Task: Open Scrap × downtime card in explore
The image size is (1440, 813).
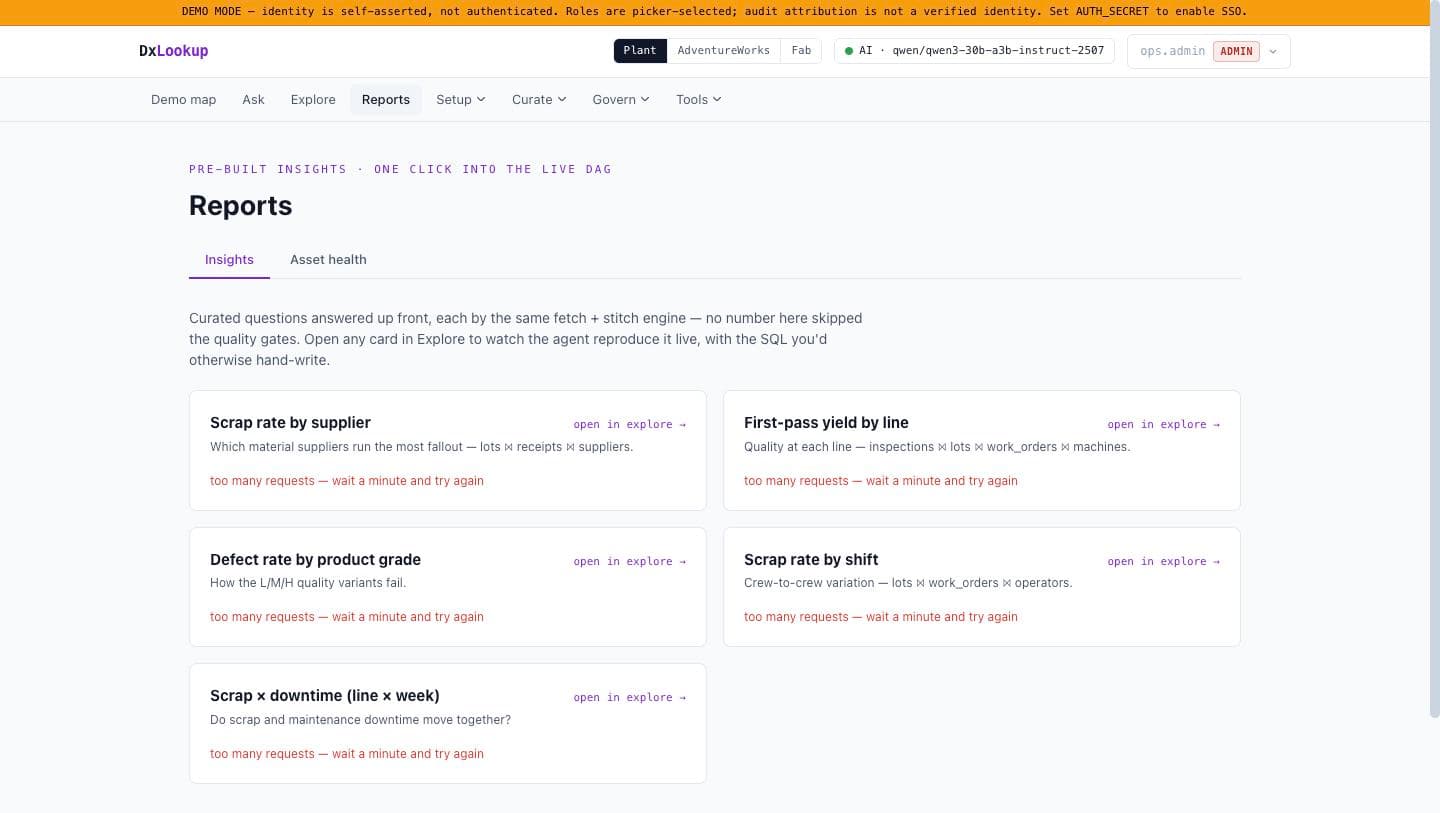Action: 630,698
